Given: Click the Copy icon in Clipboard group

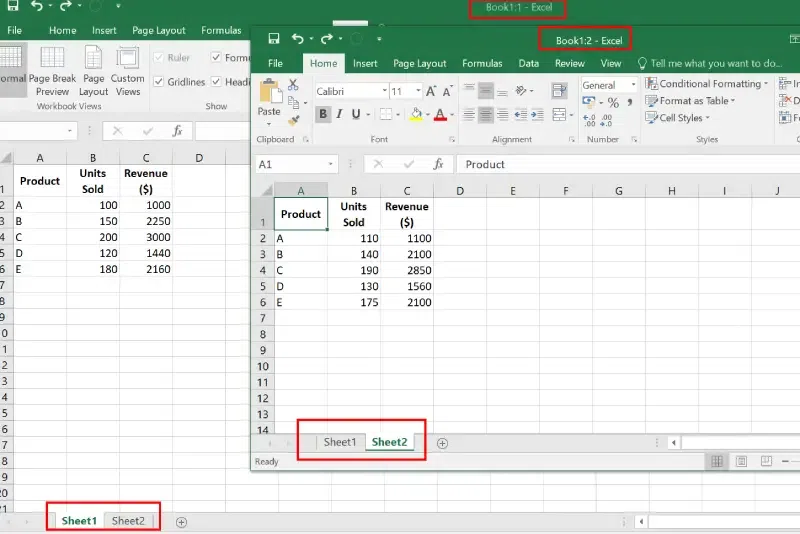Looking at the screenshot, I should point(293,103).
